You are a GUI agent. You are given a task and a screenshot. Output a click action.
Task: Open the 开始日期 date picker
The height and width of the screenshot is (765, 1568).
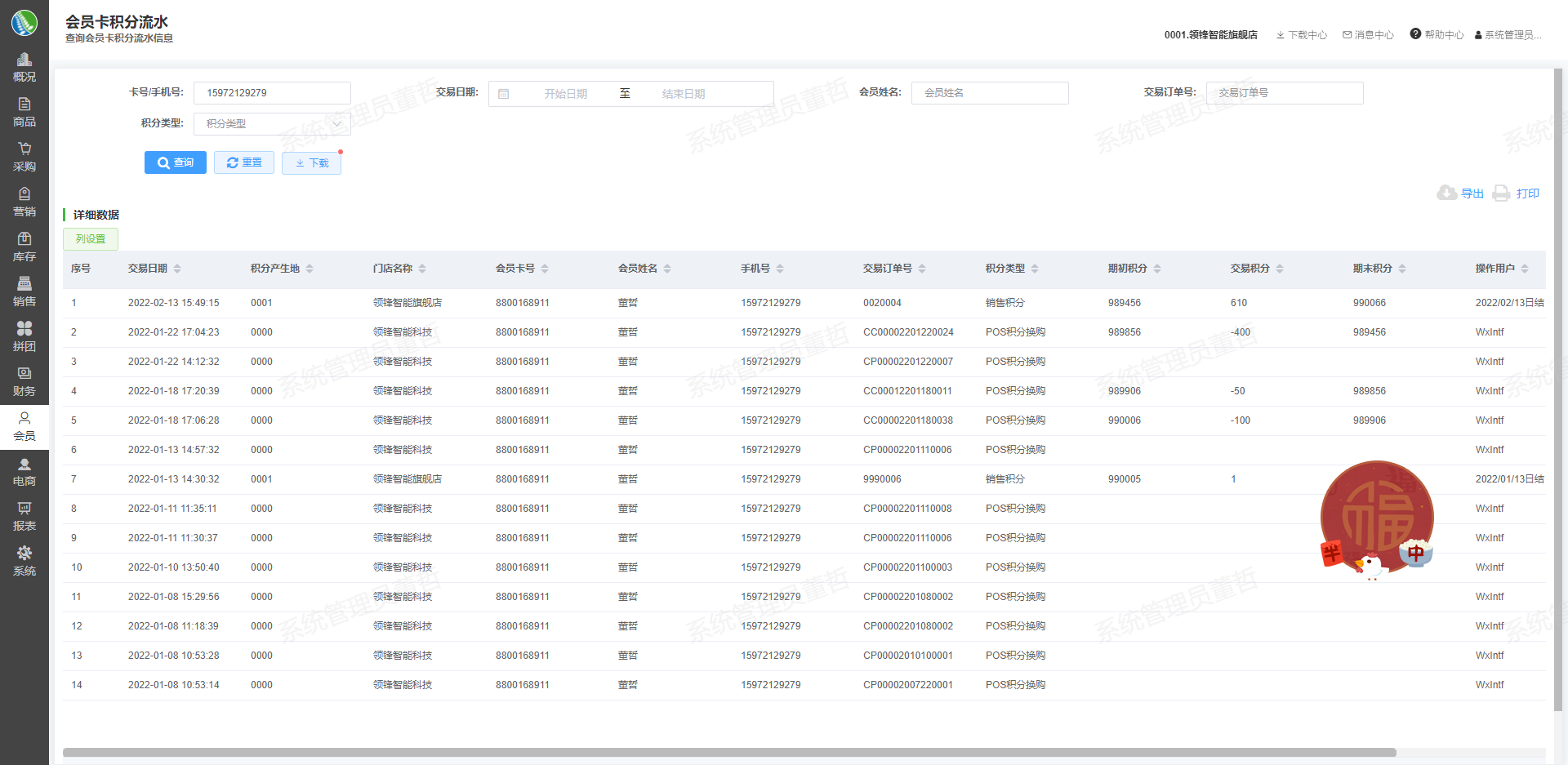tap(565, 94)
